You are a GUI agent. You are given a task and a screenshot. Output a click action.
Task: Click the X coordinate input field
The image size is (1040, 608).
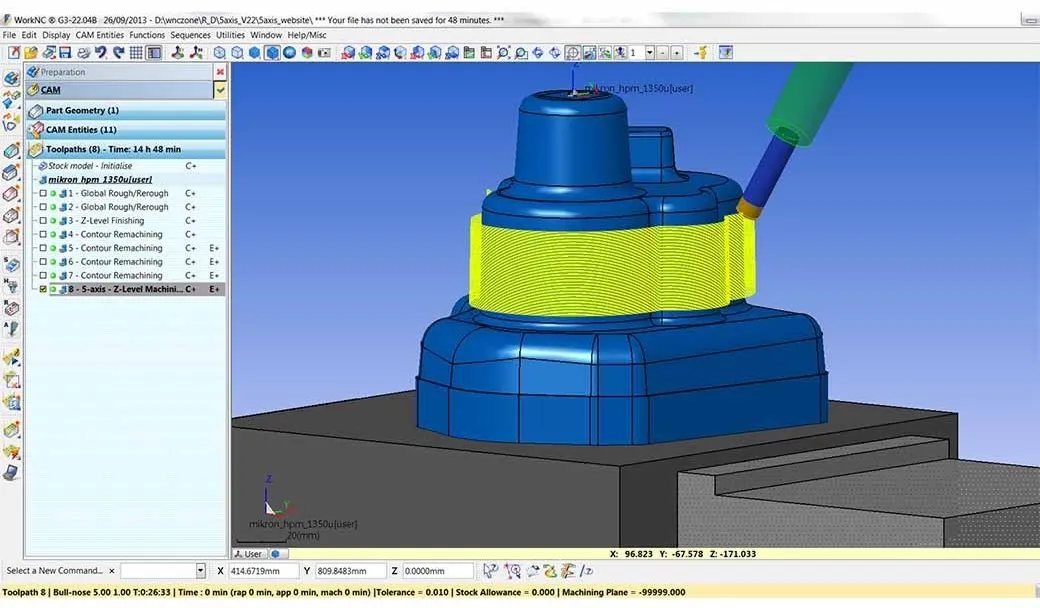(264, 571)
